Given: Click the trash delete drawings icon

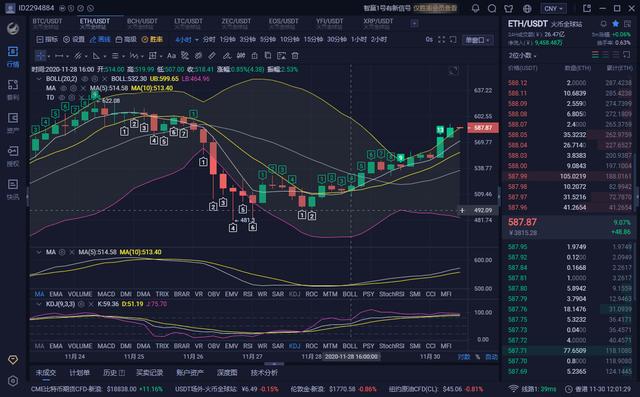Looking at the screenshot, I should coord(295,55).
